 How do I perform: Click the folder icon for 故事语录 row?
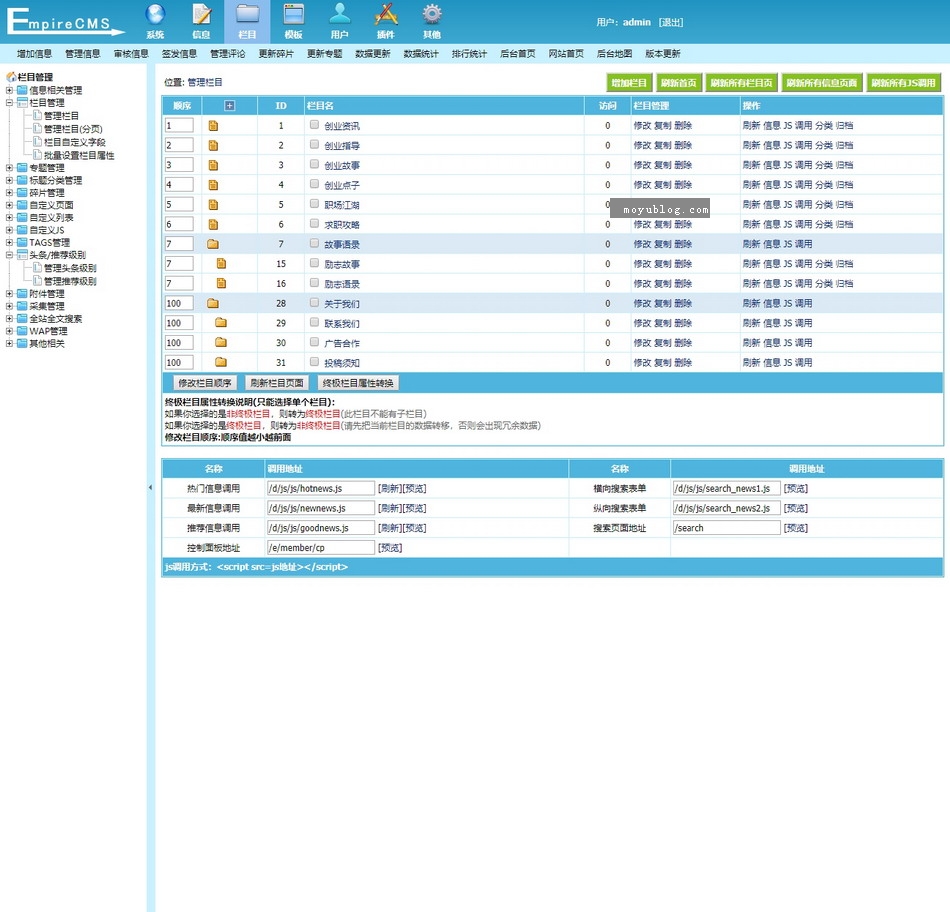coord(213,244)
